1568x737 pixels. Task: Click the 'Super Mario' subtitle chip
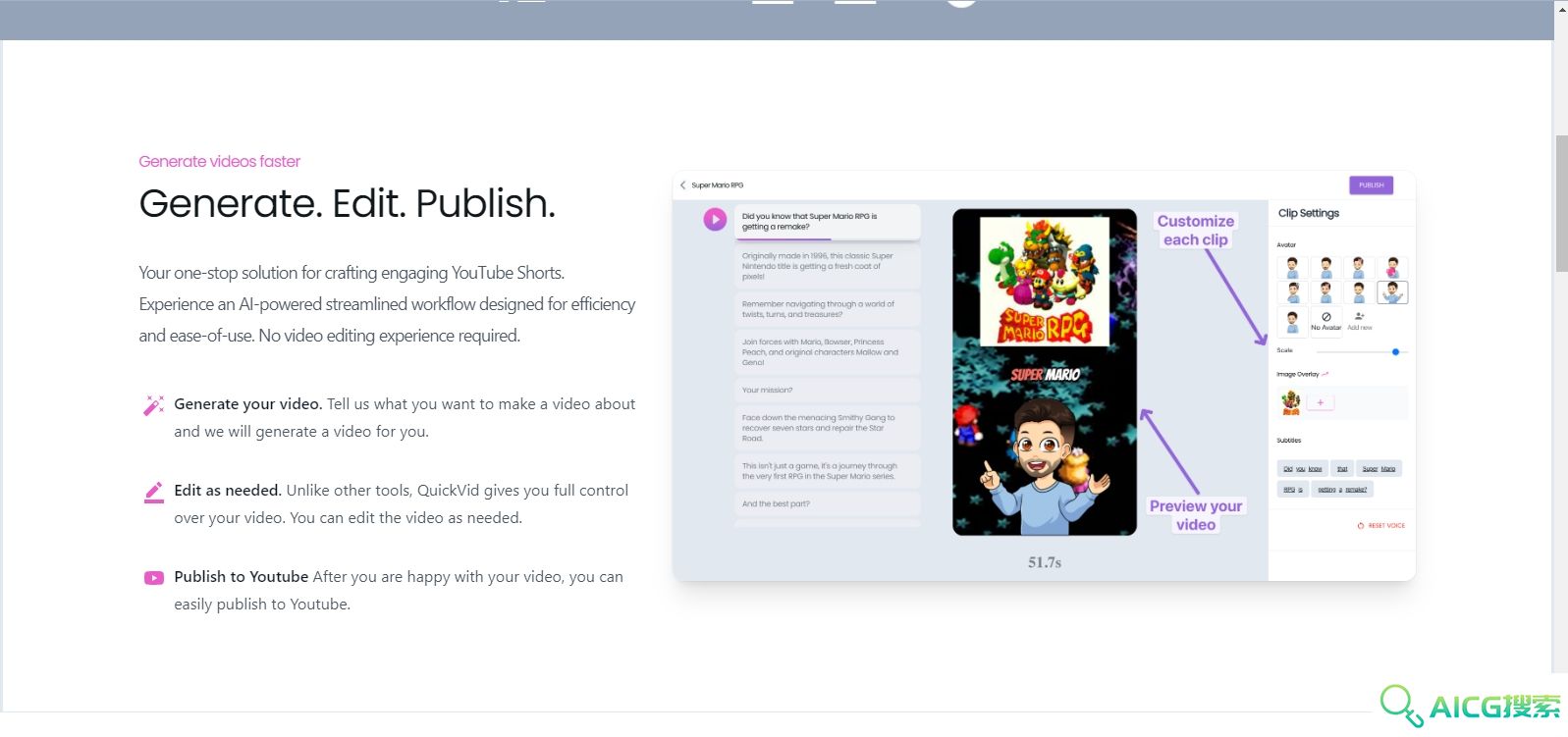1379,469
